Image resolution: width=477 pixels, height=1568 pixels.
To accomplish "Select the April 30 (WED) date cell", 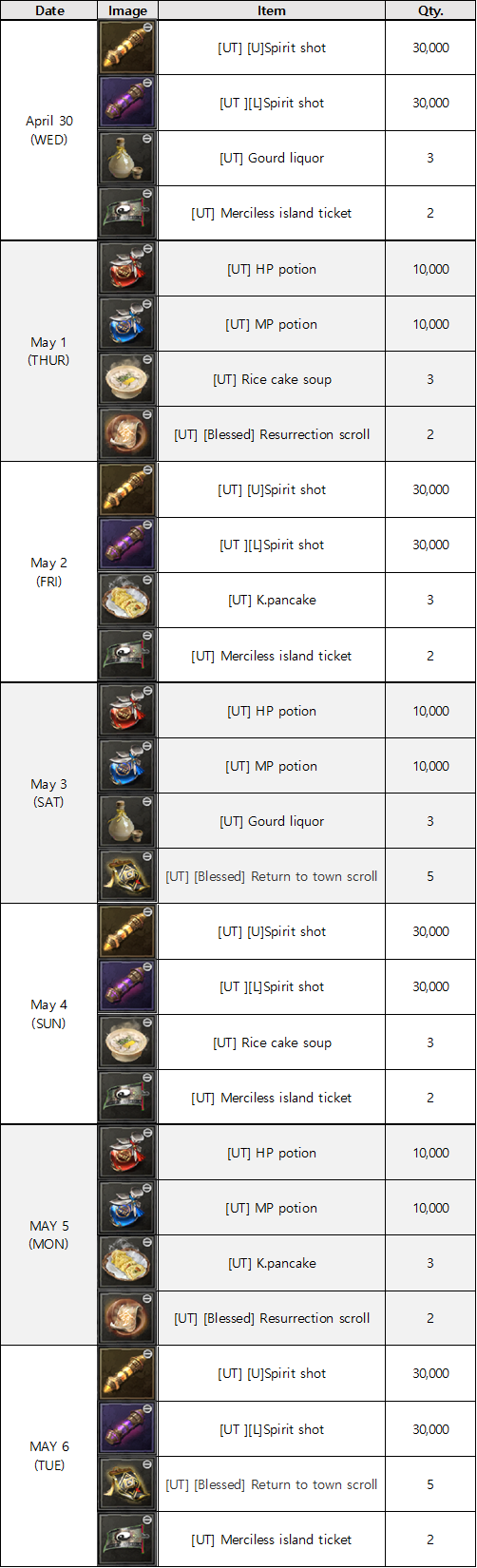I will 49,130.
